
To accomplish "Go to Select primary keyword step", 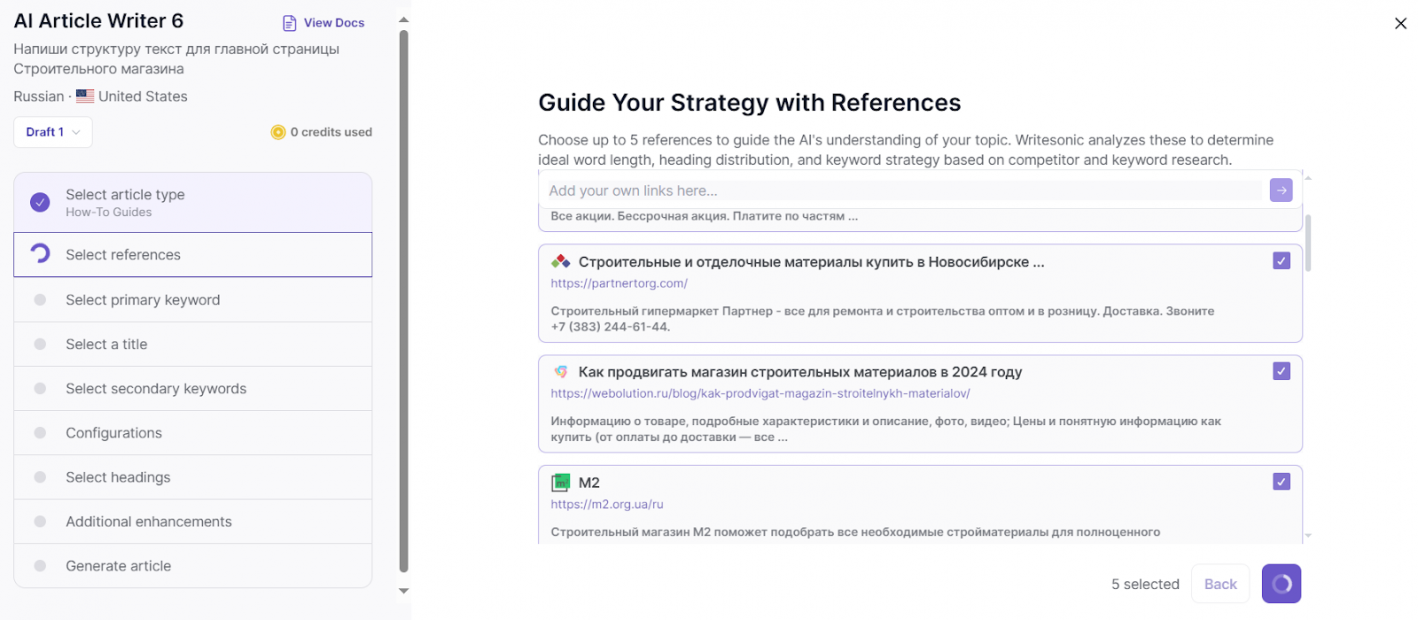I will (x=193, y=300).
